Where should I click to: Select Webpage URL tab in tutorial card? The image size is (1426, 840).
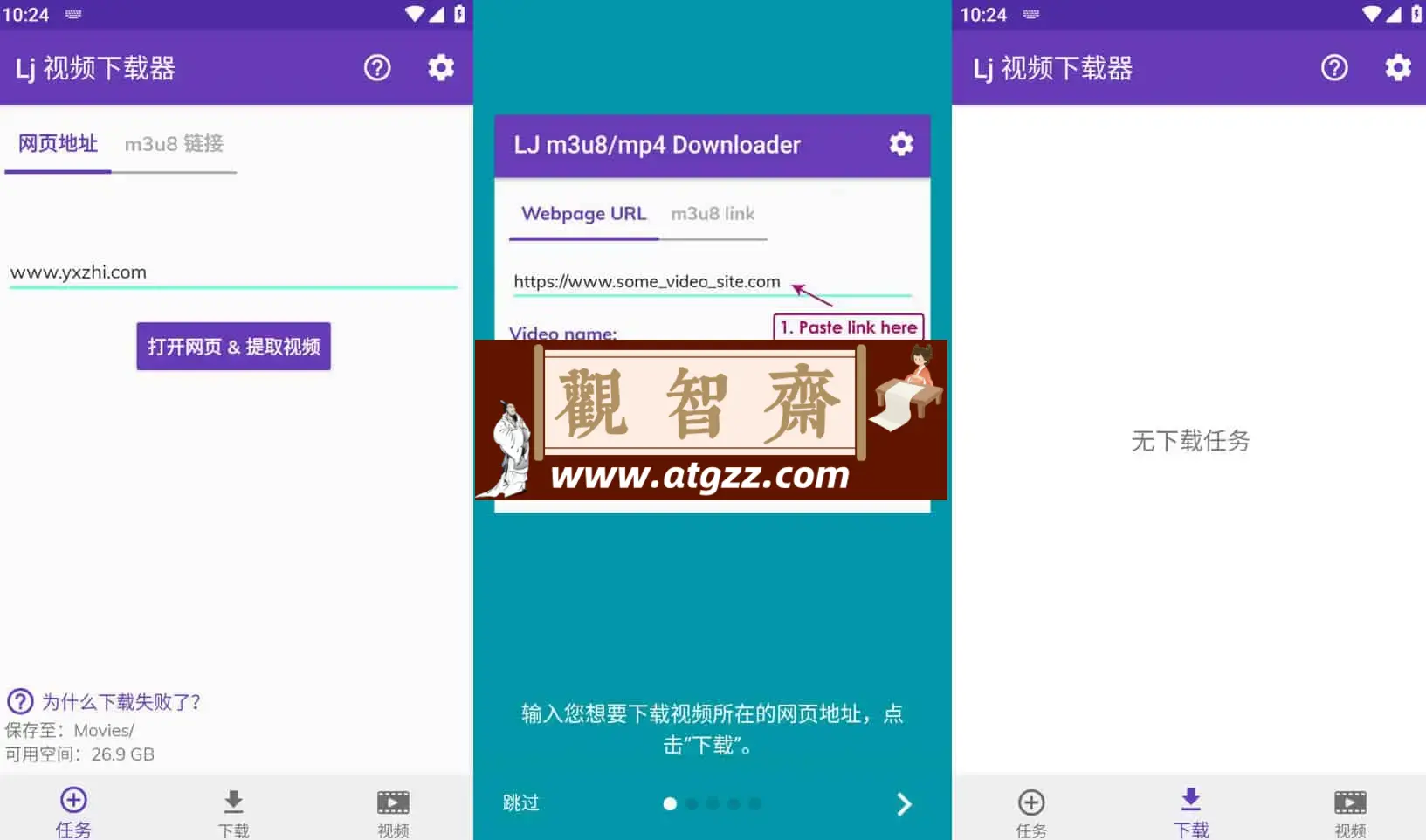click(x=583, y=214)
